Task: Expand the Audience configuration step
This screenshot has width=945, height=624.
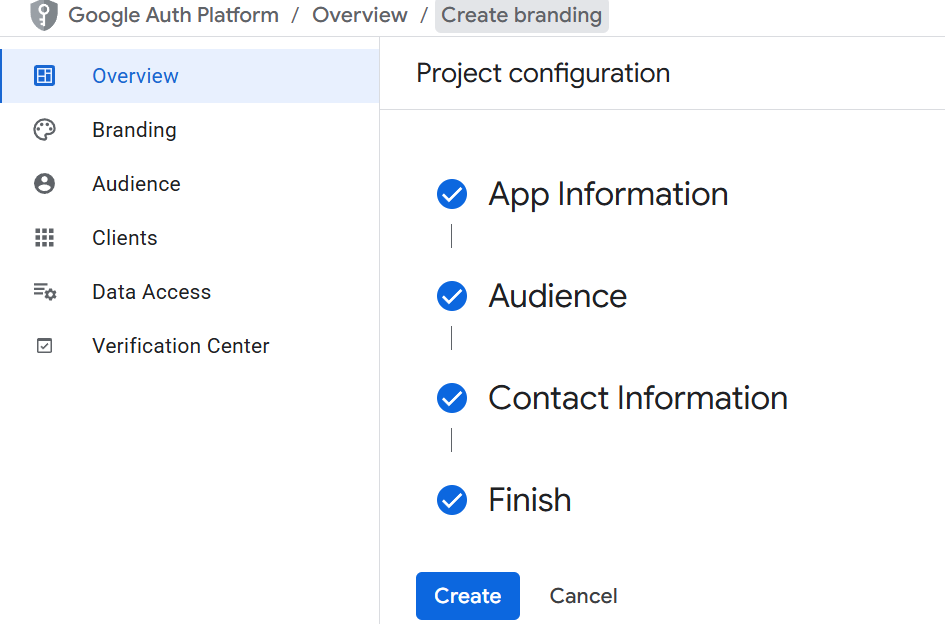Action: coord(557,296)
